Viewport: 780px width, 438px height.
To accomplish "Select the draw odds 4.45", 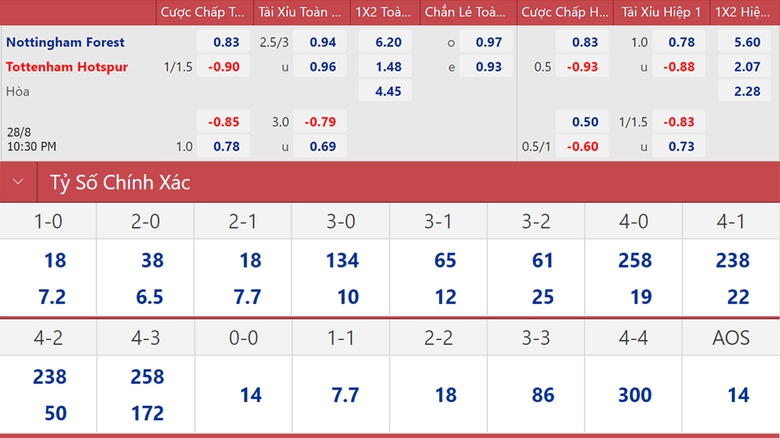I will 388,92.
